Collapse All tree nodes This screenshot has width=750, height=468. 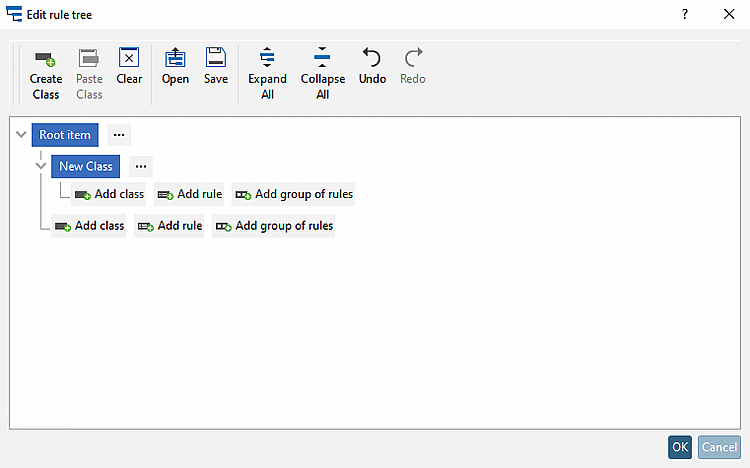tap(322, 74)
